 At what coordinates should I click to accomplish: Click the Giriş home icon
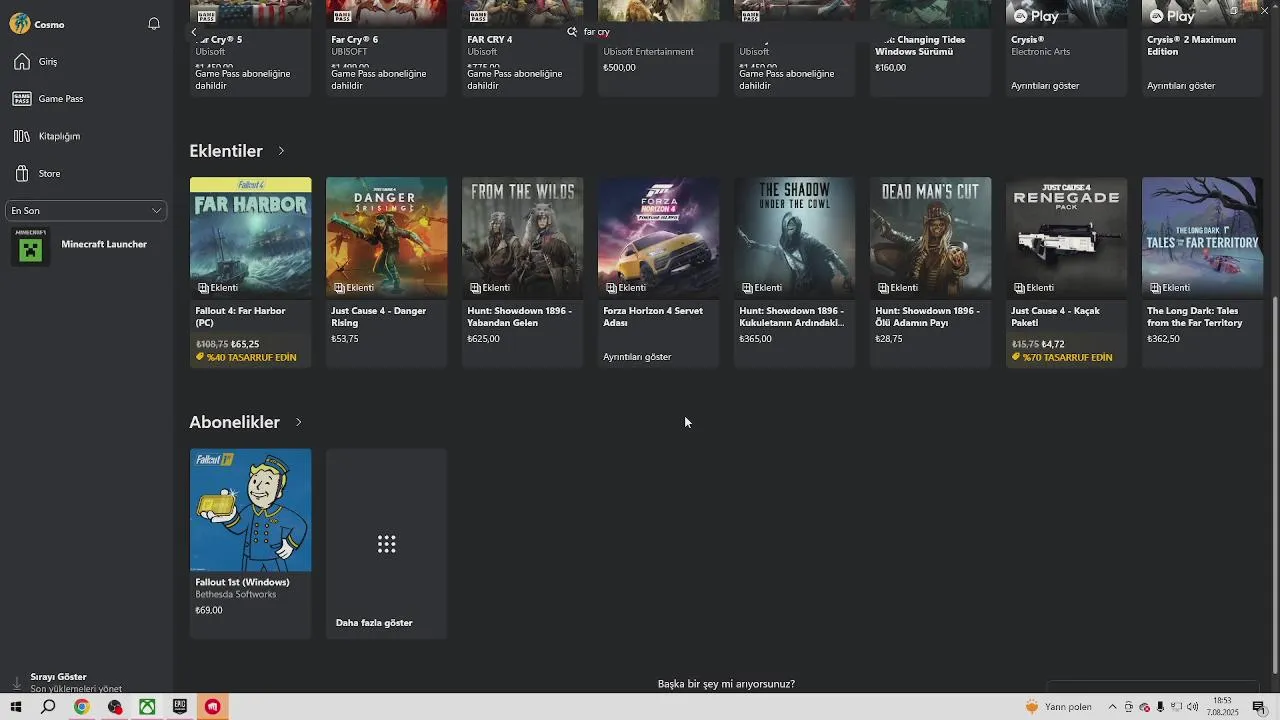pos(22,62)
